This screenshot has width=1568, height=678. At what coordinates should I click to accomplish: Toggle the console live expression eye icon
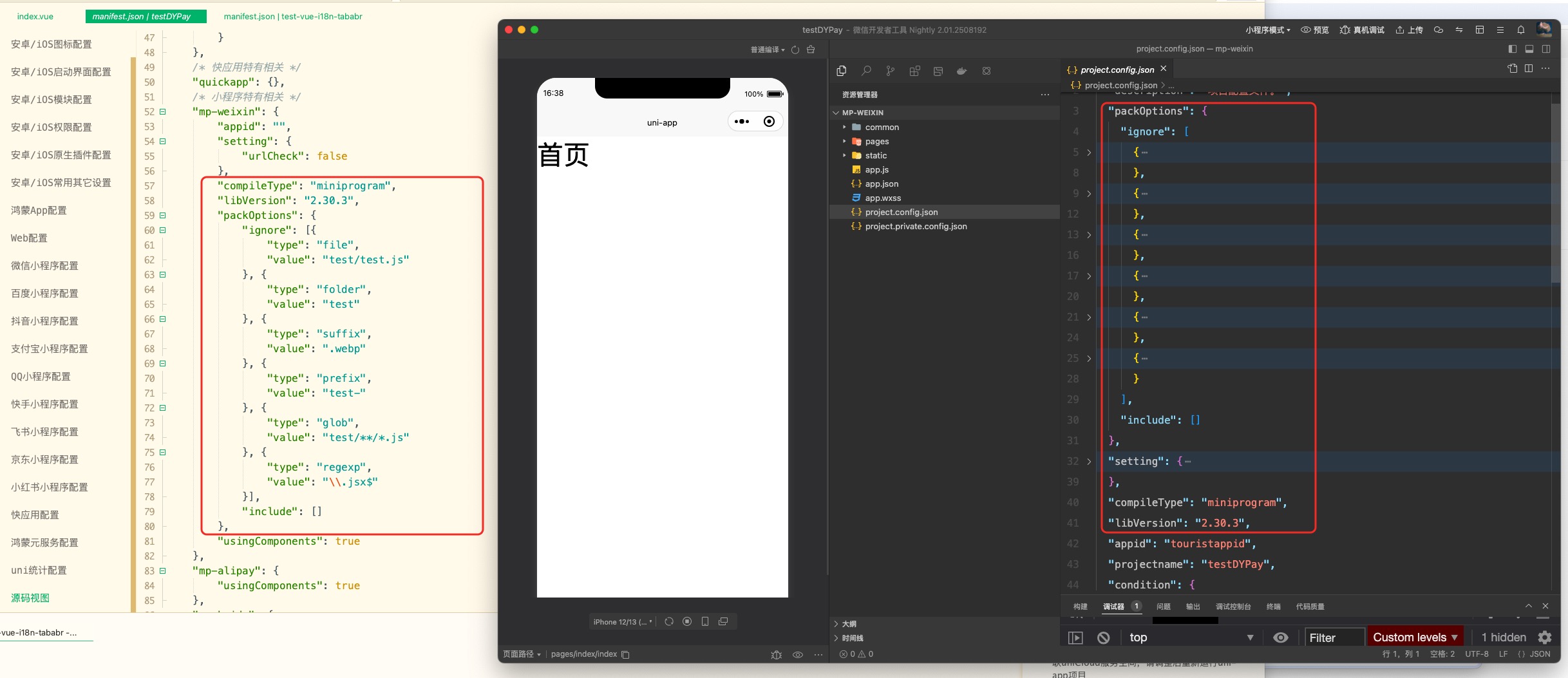click(x=1281, y=637)
